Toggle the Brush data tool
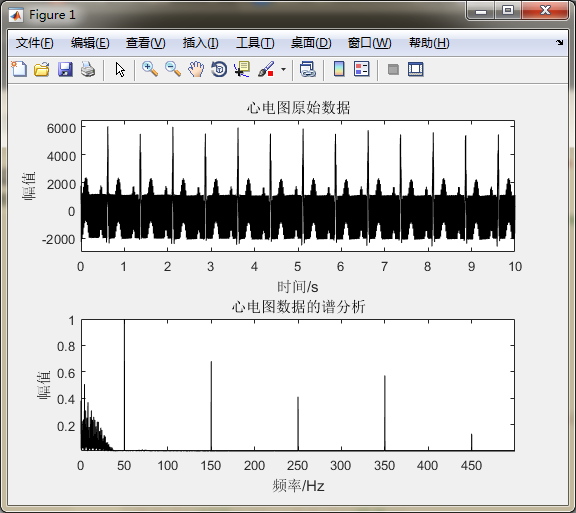 (266, 69)
